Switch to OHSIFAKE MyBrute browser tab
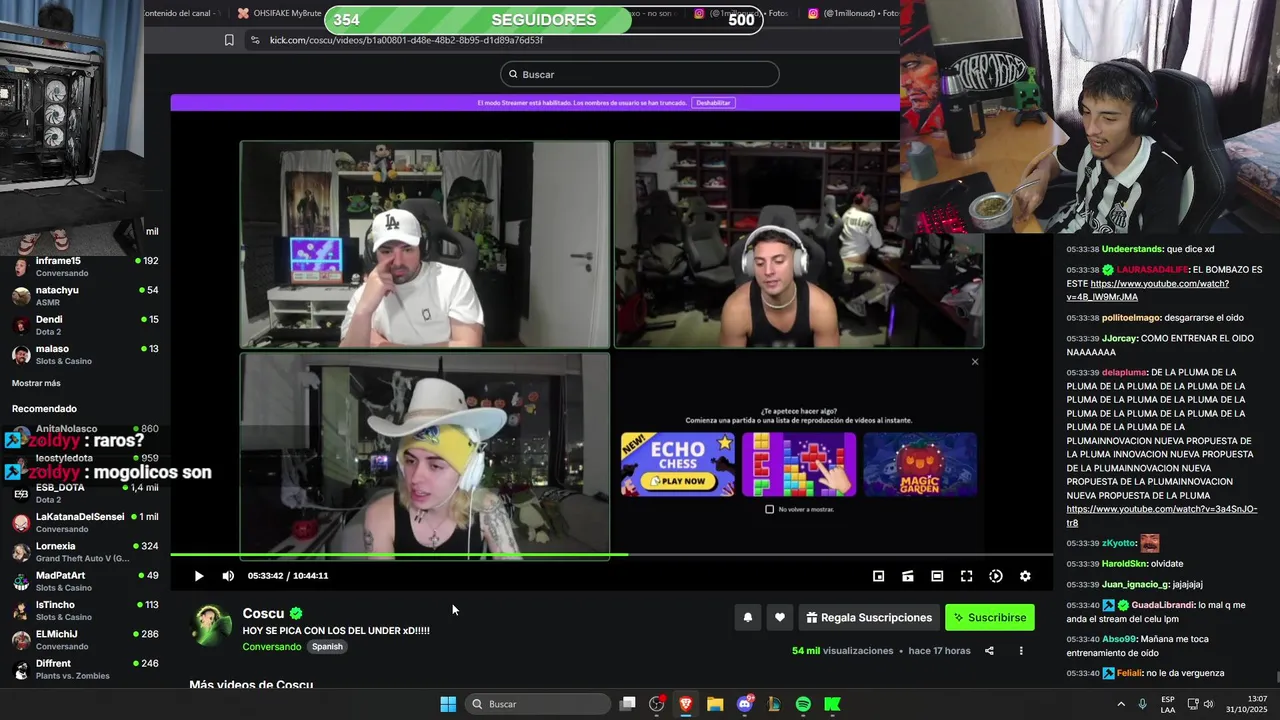The width and height of the screenshot is (1280, 720). [280, 14]
